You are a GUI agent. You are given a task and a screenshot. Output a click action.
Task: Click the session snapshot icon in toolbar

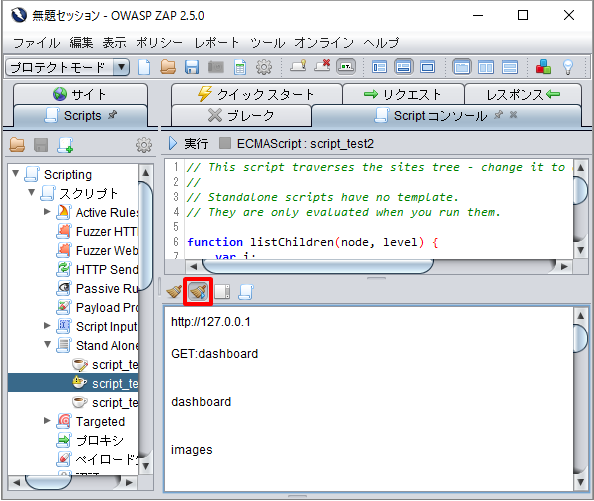[216, 67]
